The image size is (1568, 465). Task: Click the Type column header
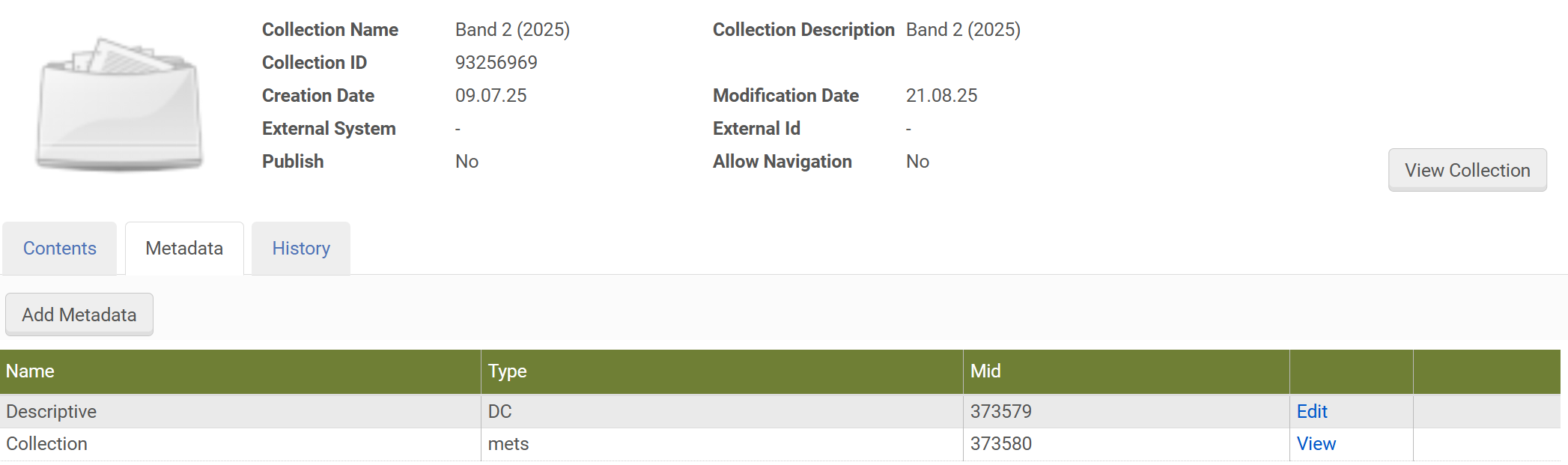[x=508, y=371]
